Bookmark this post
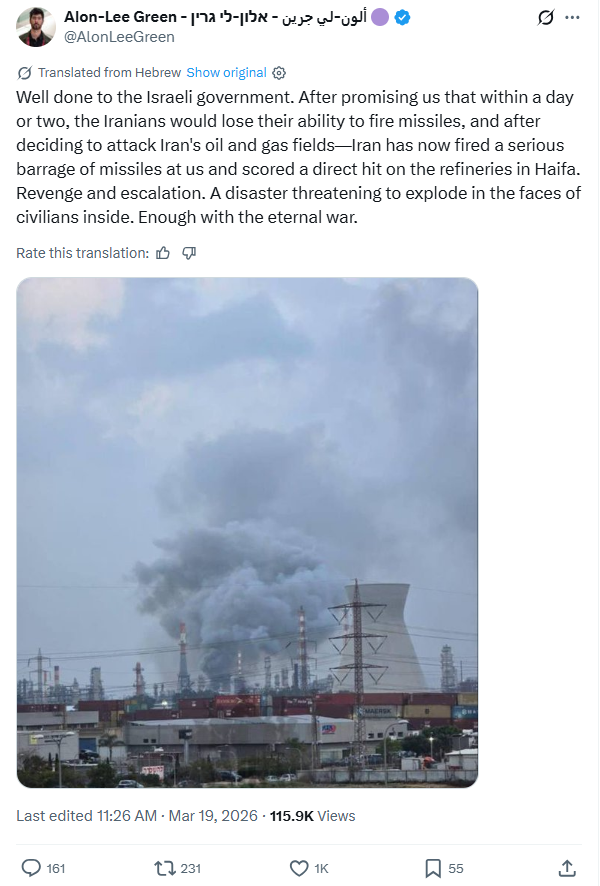This screenshot has width=600, height=886. (x=433, y=868)
